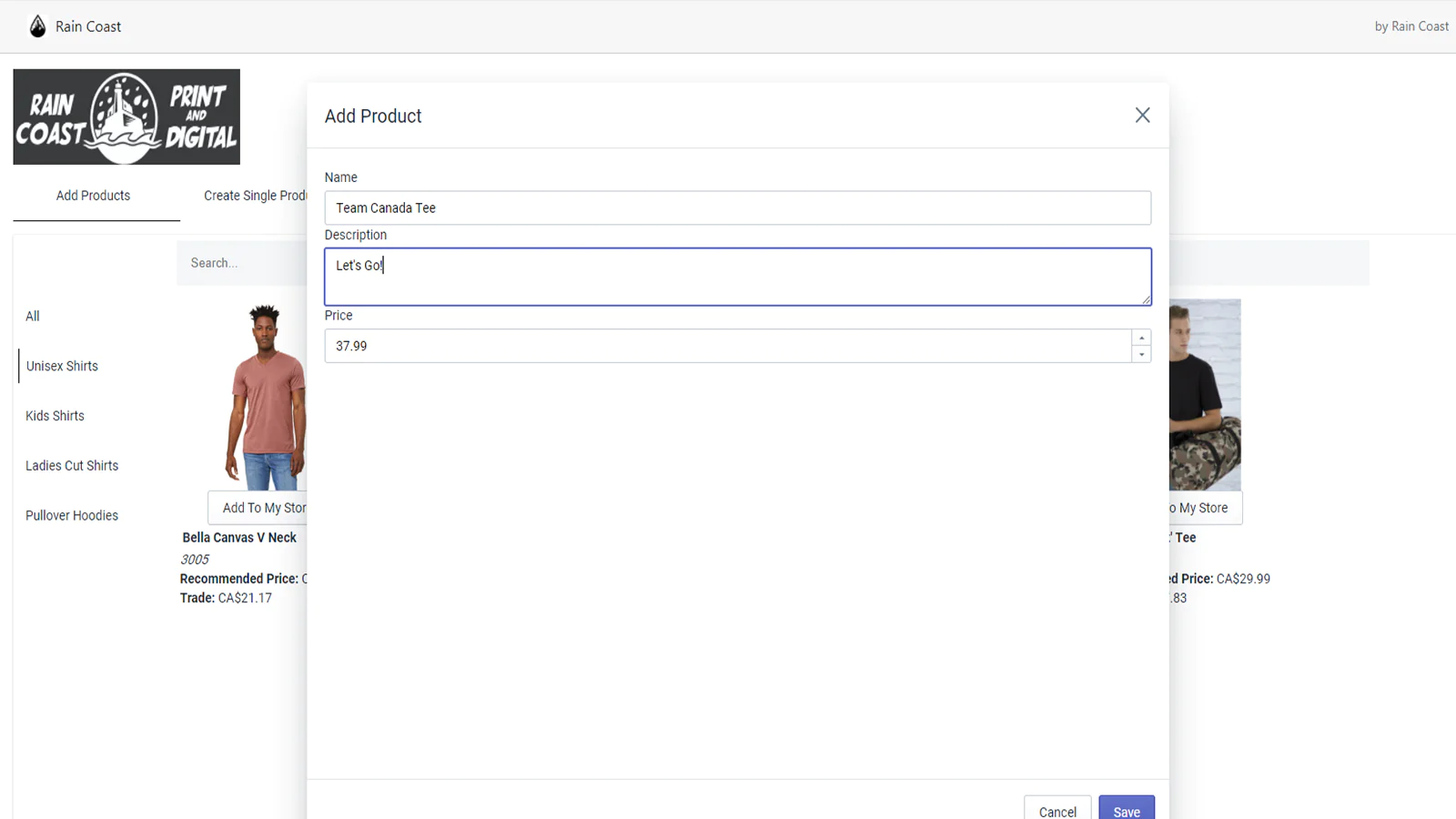Click the Rain Coast app title text

88,26
